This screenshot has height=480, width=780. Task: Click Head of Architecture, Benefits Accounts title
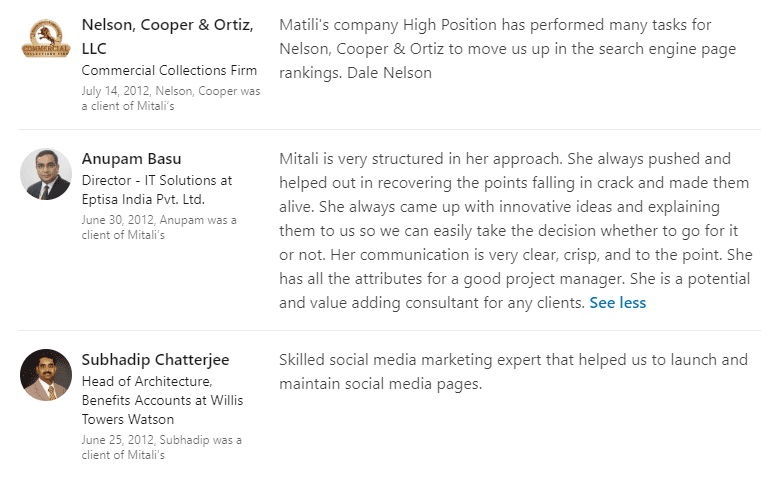(x=162, y=400)
